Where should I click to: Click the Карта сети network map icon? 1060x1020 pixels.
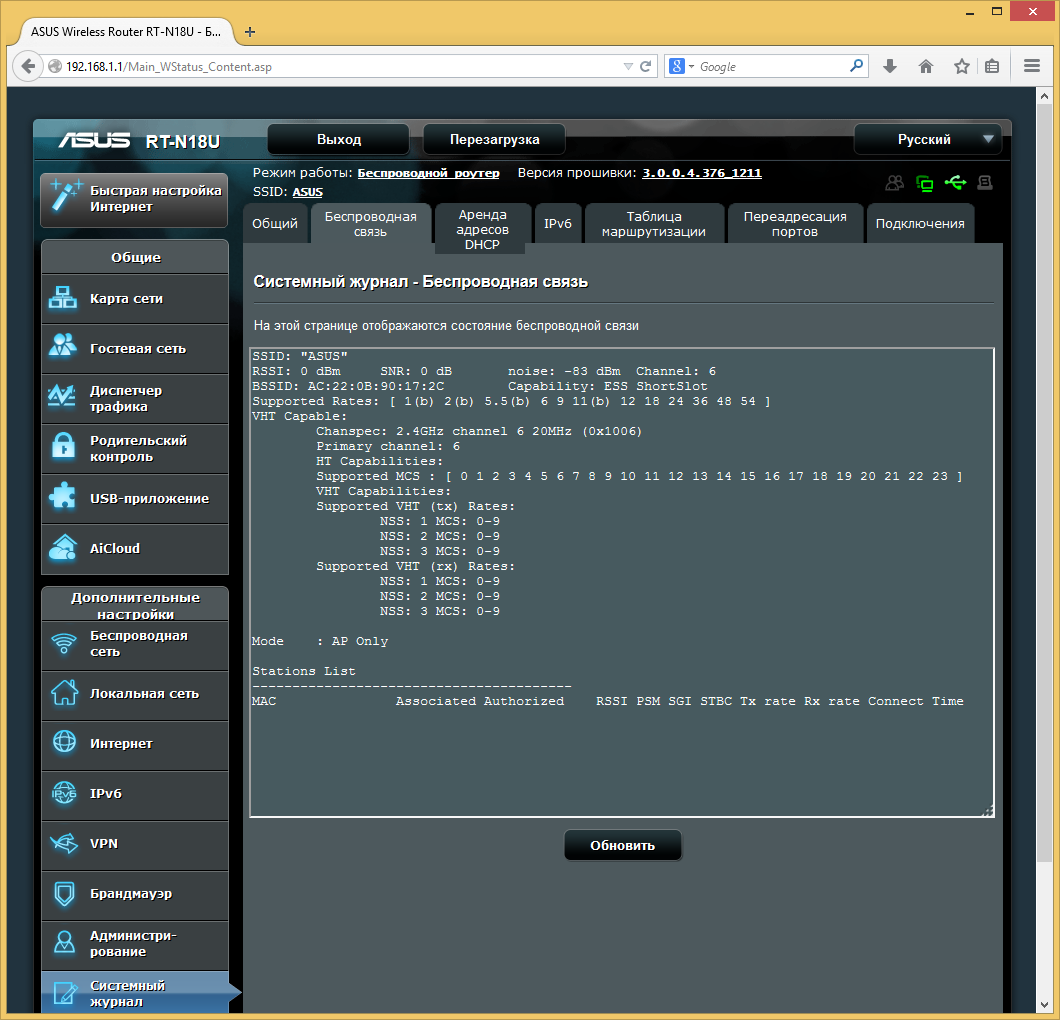pos(63,298)
